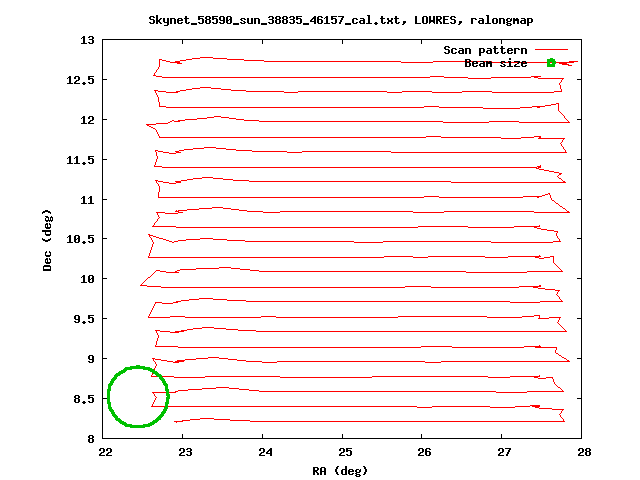This screenshot has height=480, width=640.
Task: Click the y-axis tick label 8
Action: [x=91, y=439]
